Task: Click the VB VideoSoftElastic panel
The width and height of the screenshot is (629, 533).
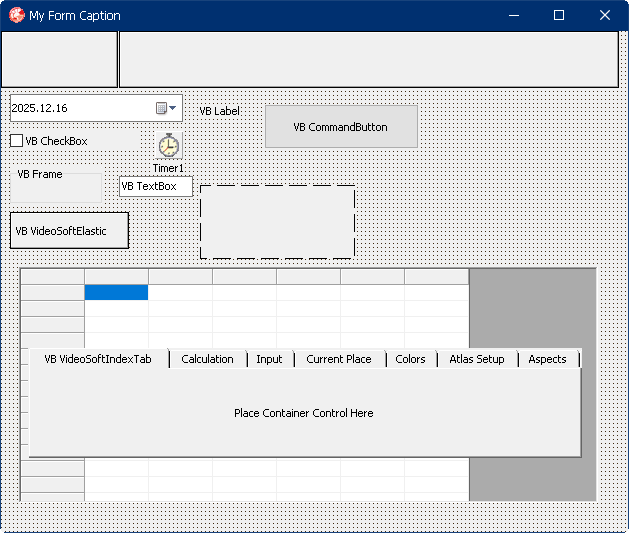Action: pyautogui.click(x=69, y=231)
